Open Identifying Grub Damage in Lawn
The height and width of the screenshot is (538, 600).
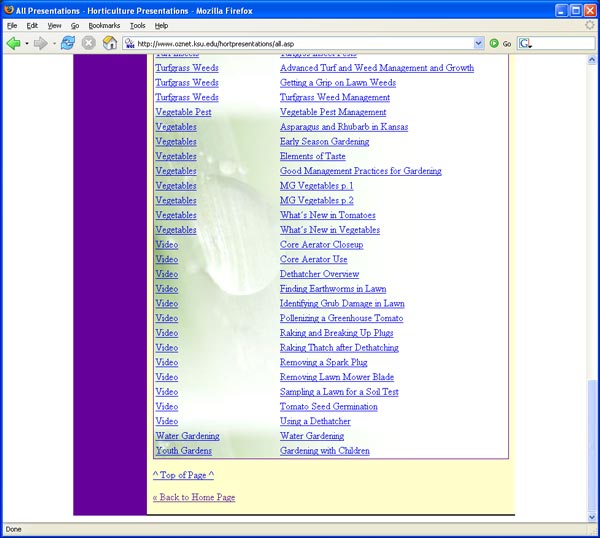342,303
